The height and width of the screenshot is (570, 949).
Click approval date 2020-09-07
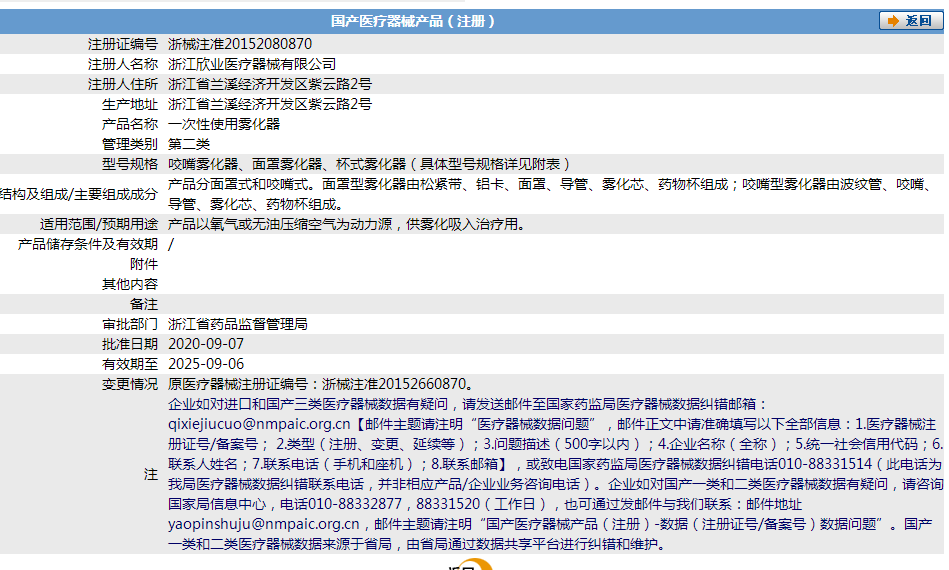click(206, 344)
